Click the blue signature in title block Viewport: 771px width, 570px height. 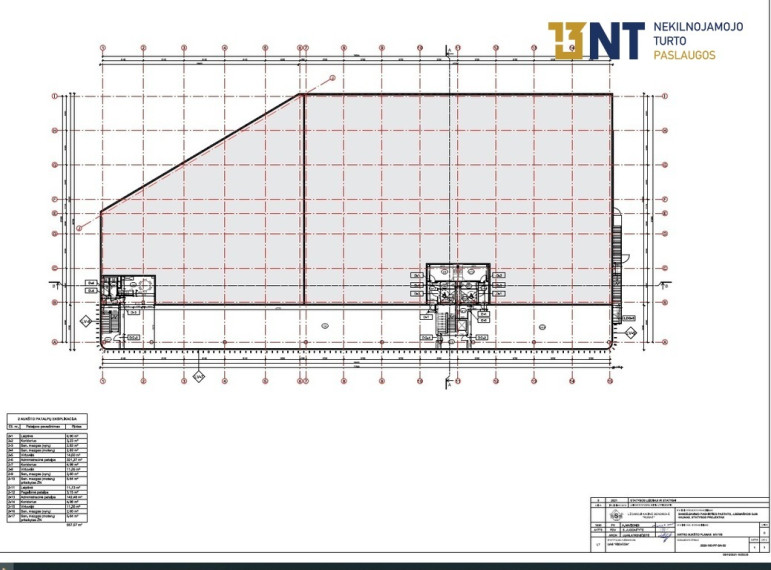click(x=665, y=535)
